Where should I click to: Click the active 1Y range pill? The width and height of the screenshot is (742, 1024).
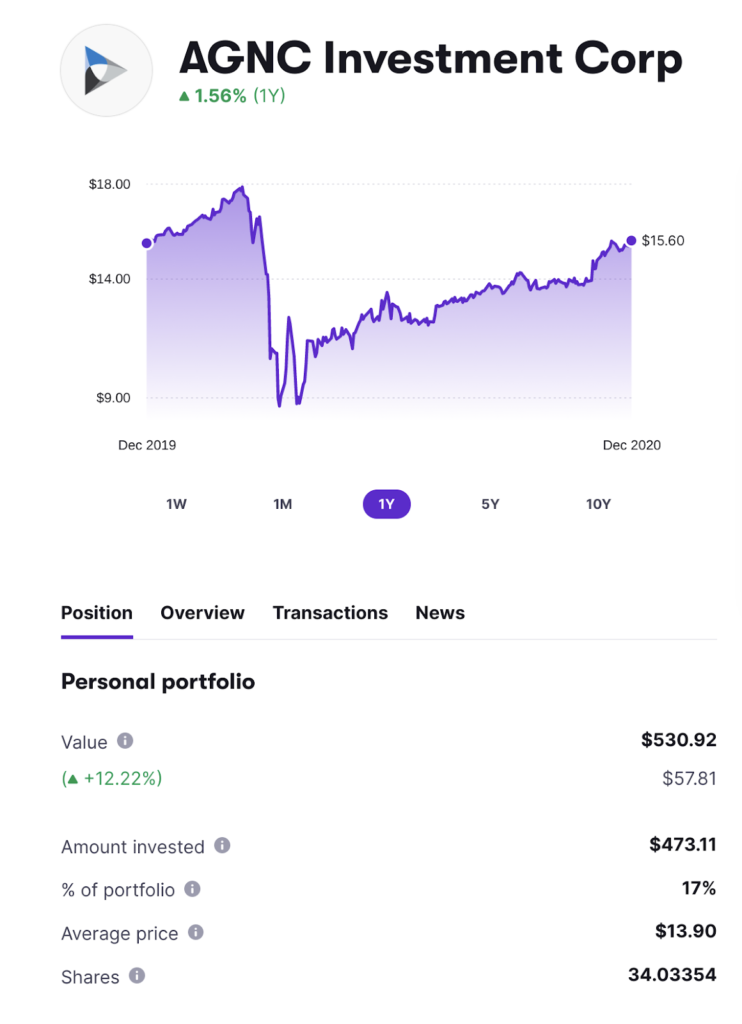(386, 504)
